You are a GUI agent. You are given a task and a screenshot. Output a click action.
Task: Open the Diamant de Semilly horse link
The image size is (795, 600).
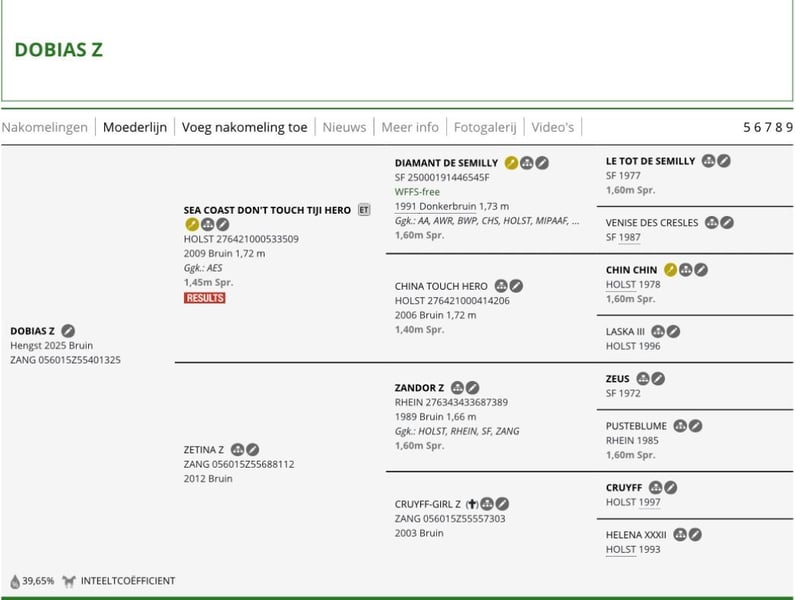coord(446,163)
